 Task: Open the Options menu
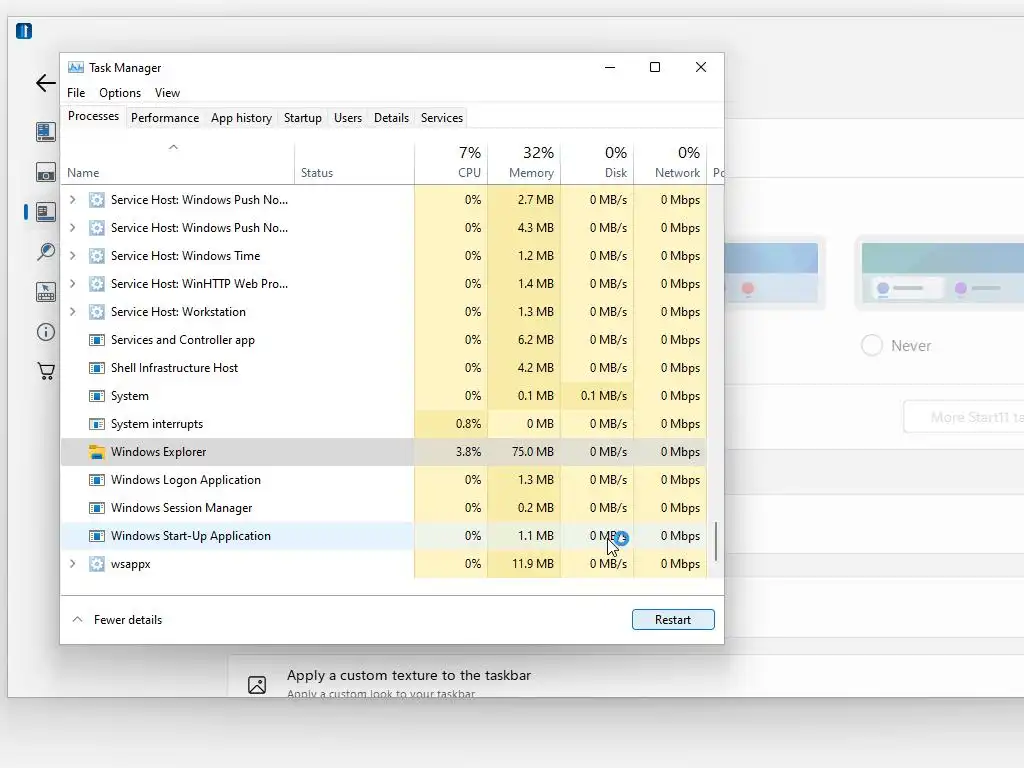120,93
